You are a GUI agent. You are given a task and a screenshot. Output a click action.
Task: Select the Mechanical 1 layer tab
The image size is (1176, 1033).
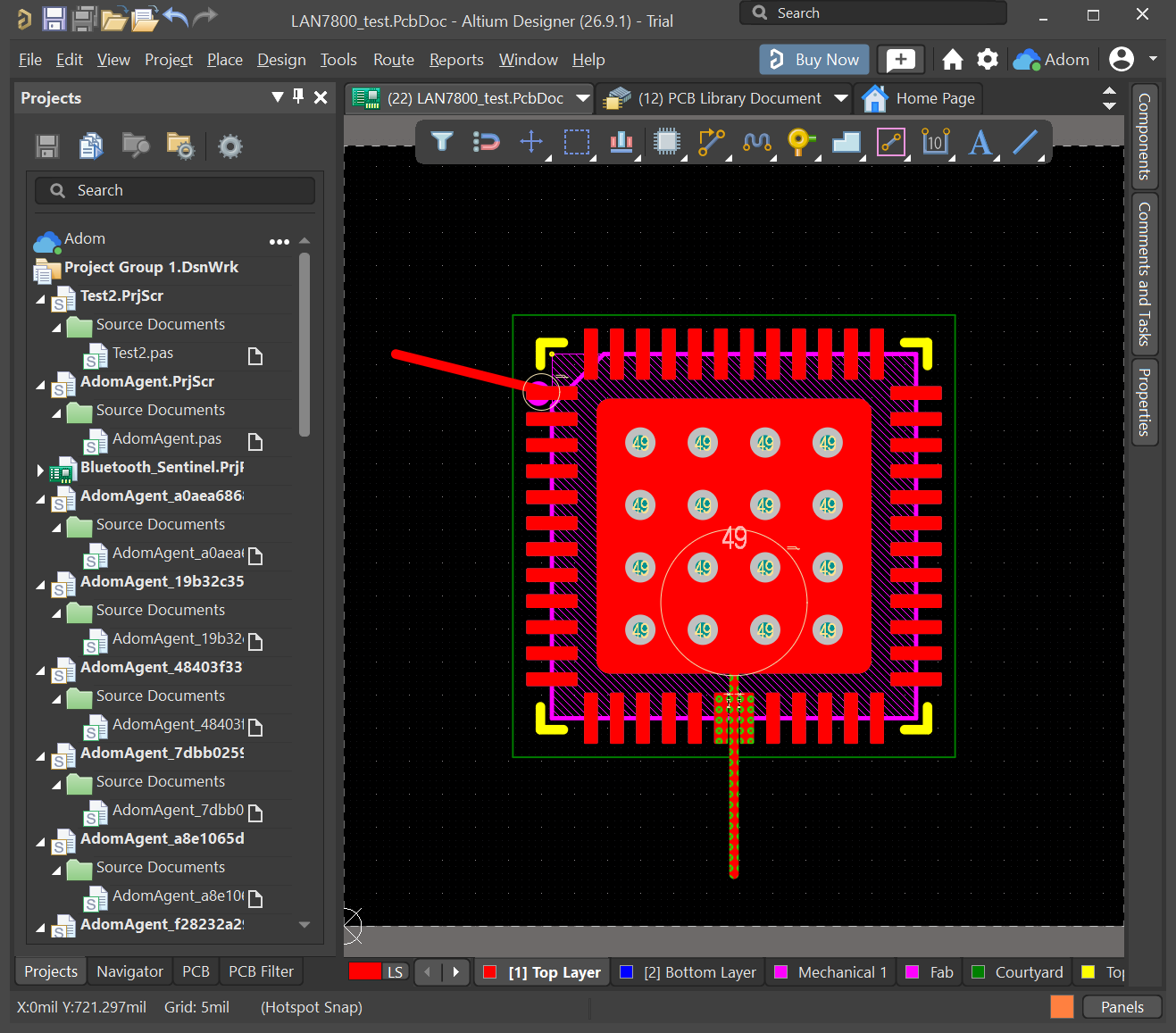[x=830, y=972]
